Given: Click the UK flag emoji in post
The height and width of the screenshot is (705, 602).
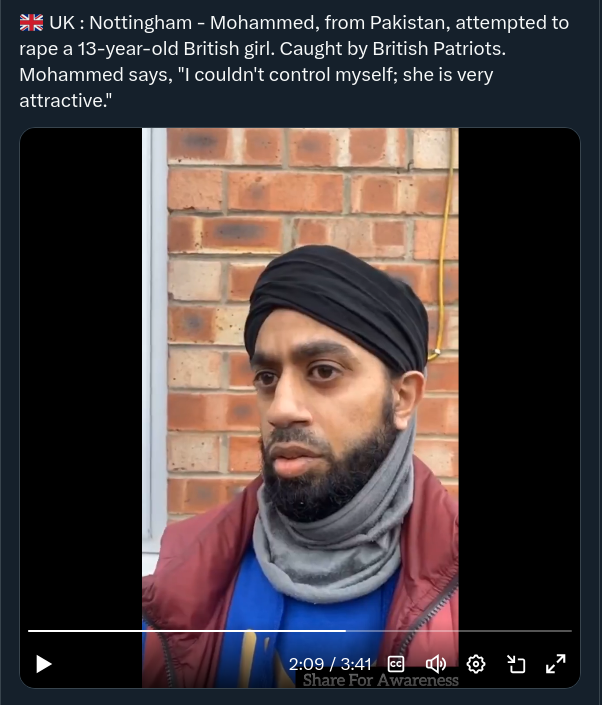Looking at the screenshot, I should [31, 22].
